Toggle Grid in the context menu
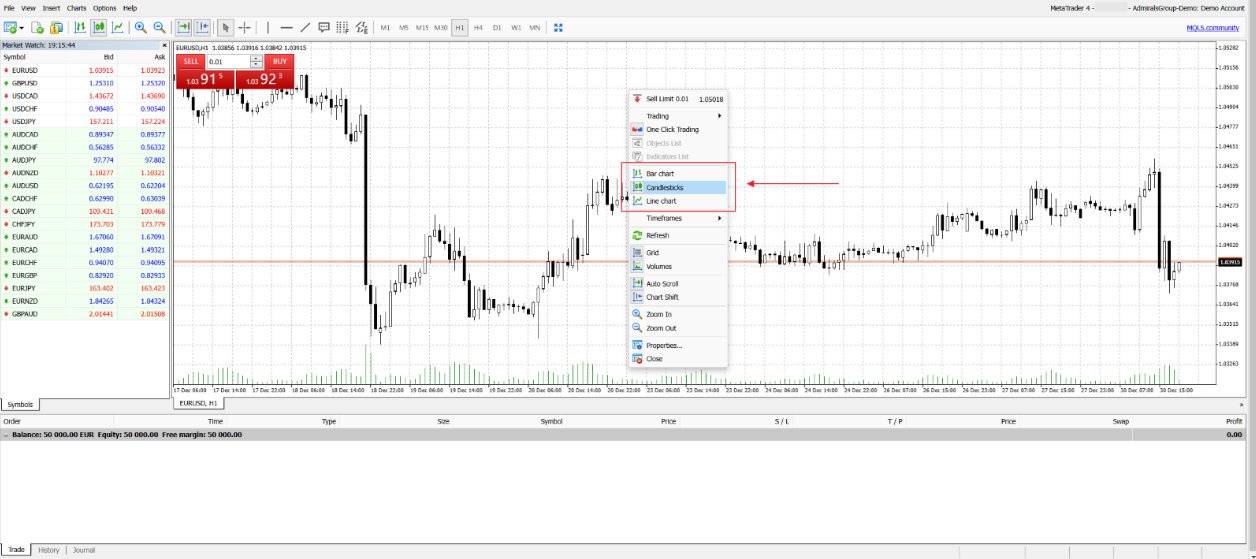 678,253
